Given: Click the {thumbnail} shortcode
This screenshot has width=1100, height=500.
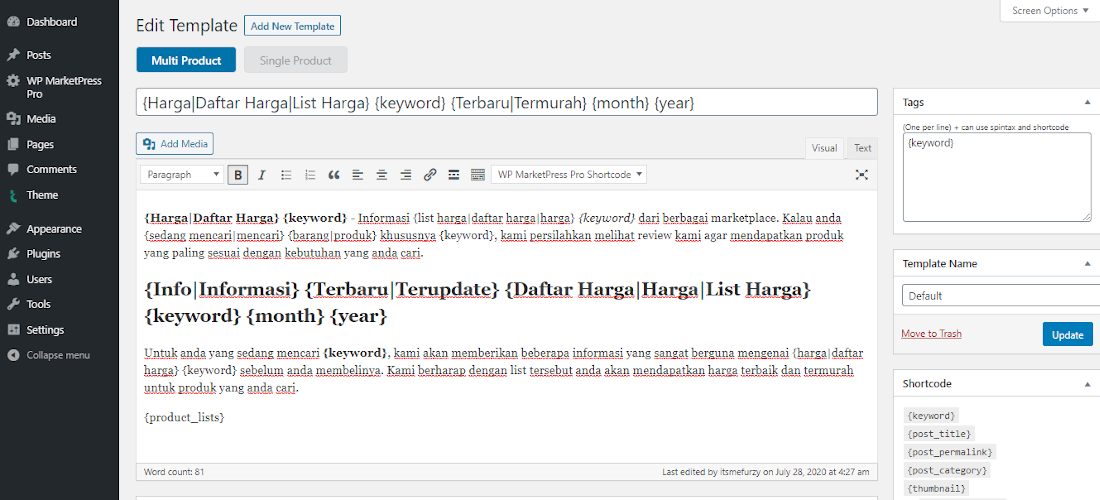Looking at the screenshot, I should tap(937, 489).
